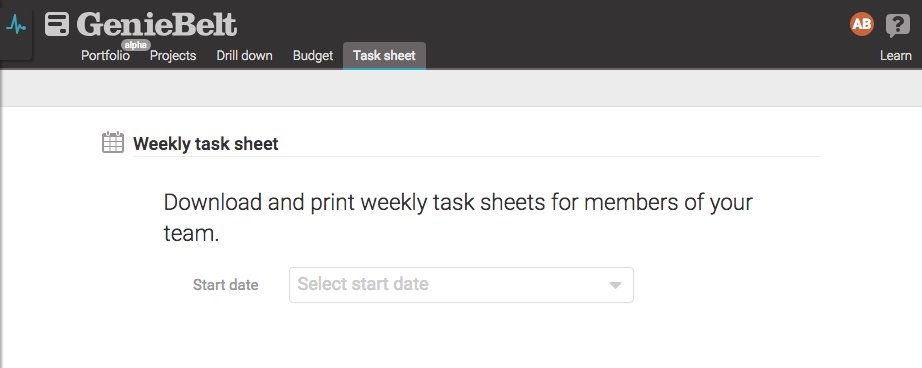Go to the Drill down tab
922x368 pixels.
tap(244, 56)
